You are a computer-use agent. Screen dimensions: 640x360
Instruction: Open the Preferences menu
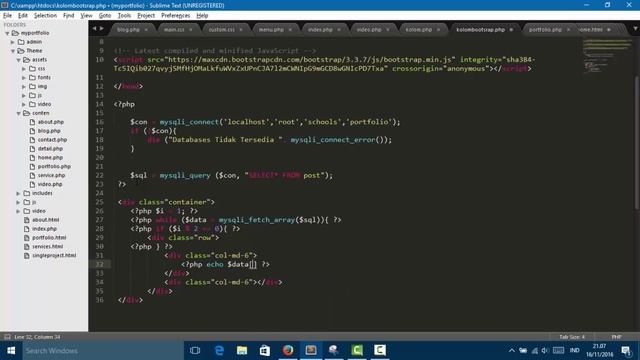(176, 16)
